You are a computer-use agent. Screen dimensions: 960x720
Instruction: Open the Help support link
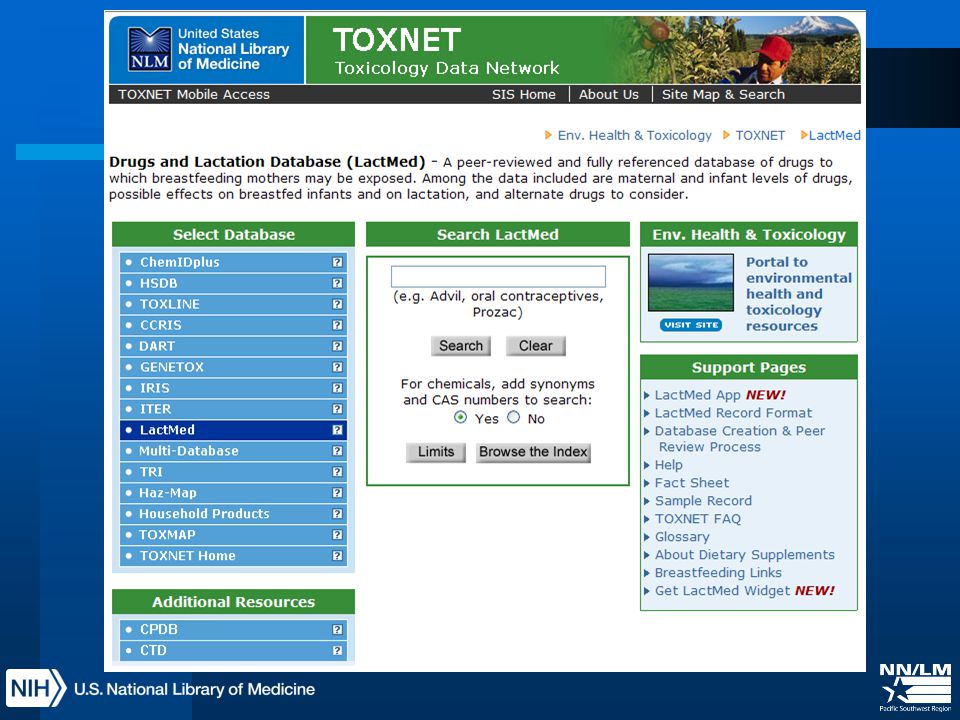coord(669,465)
